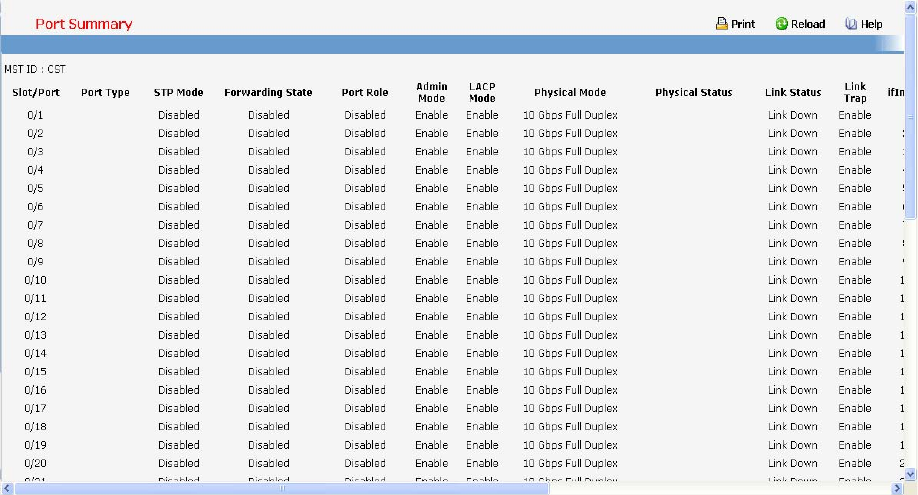Select the Port Role column header
918x495 pixels.
364,93
